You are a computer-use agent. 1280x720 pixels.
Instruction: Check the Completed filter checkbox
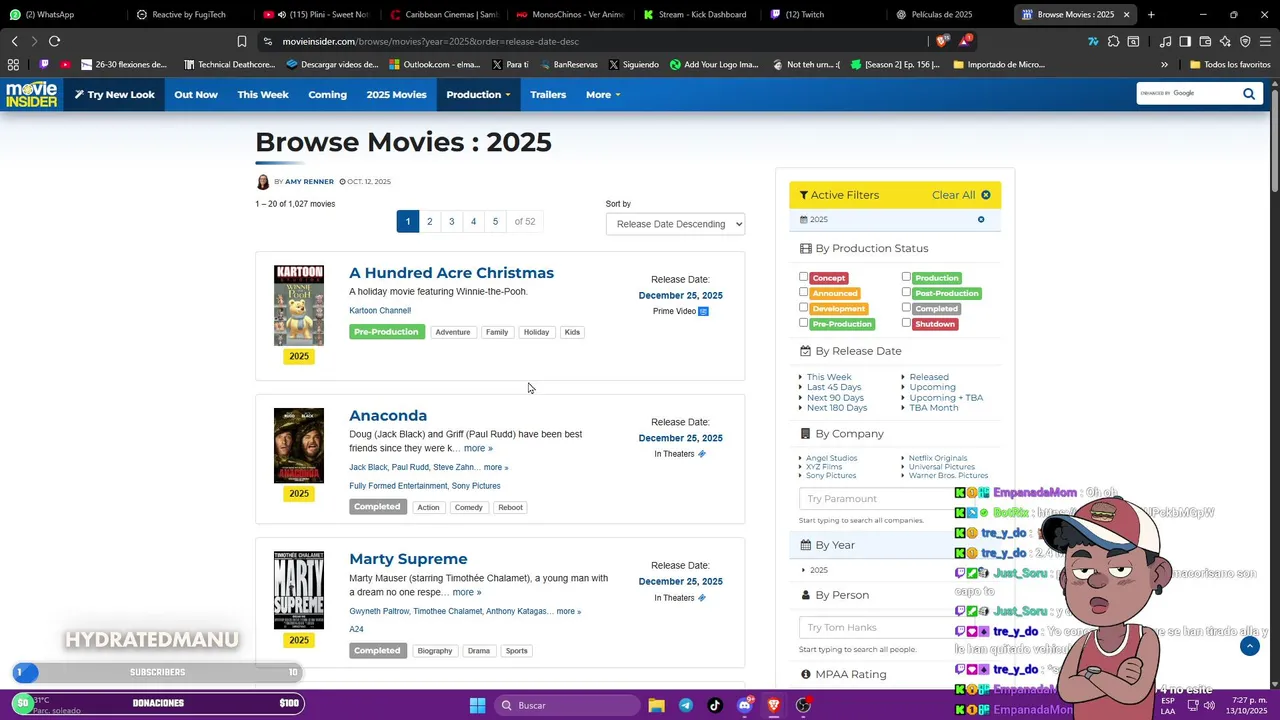[x=906, y=308]
